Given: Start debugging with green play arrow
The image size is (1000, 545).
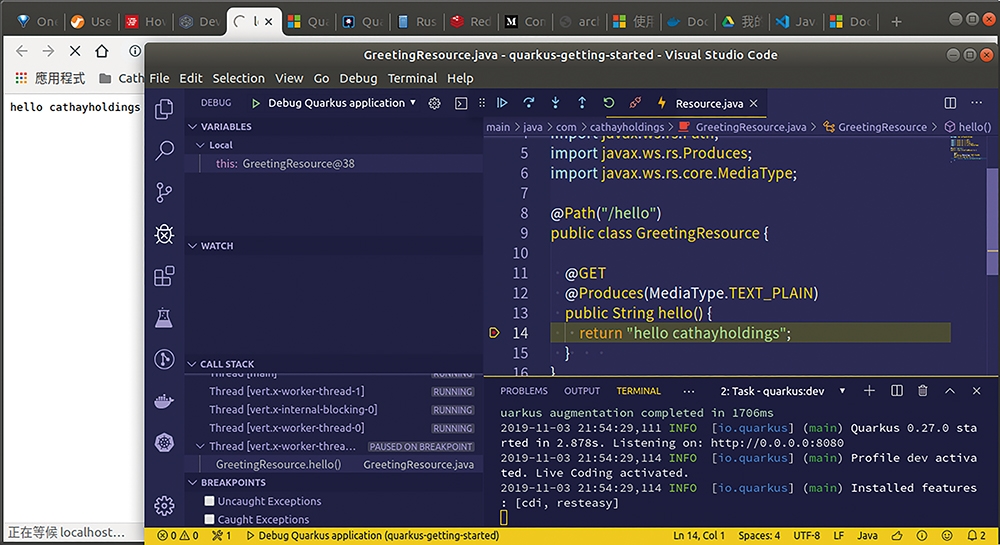Looking at the screenshot, I should pyautogui.click(x=256, y=103).
